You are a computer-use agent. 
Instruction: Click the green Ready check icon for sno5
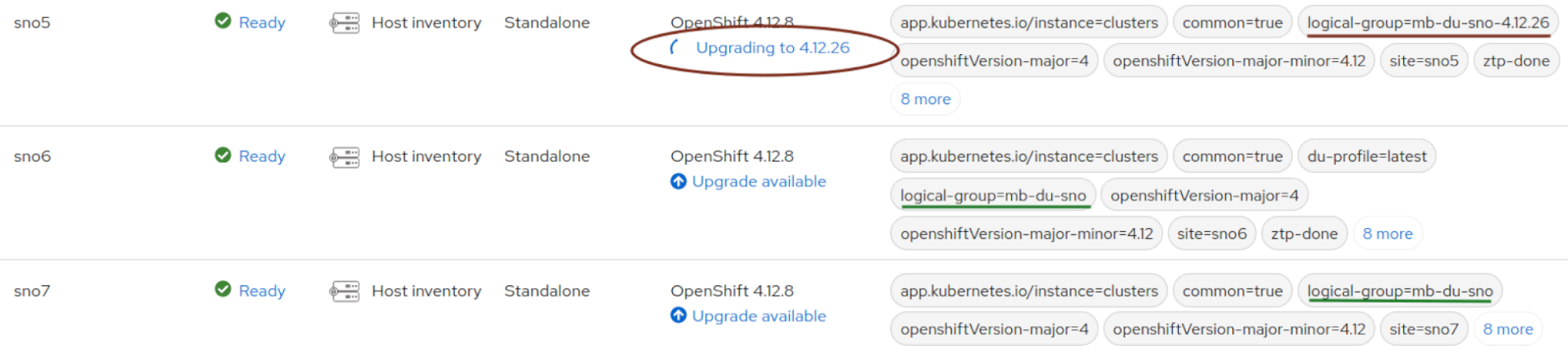point(223,21)
